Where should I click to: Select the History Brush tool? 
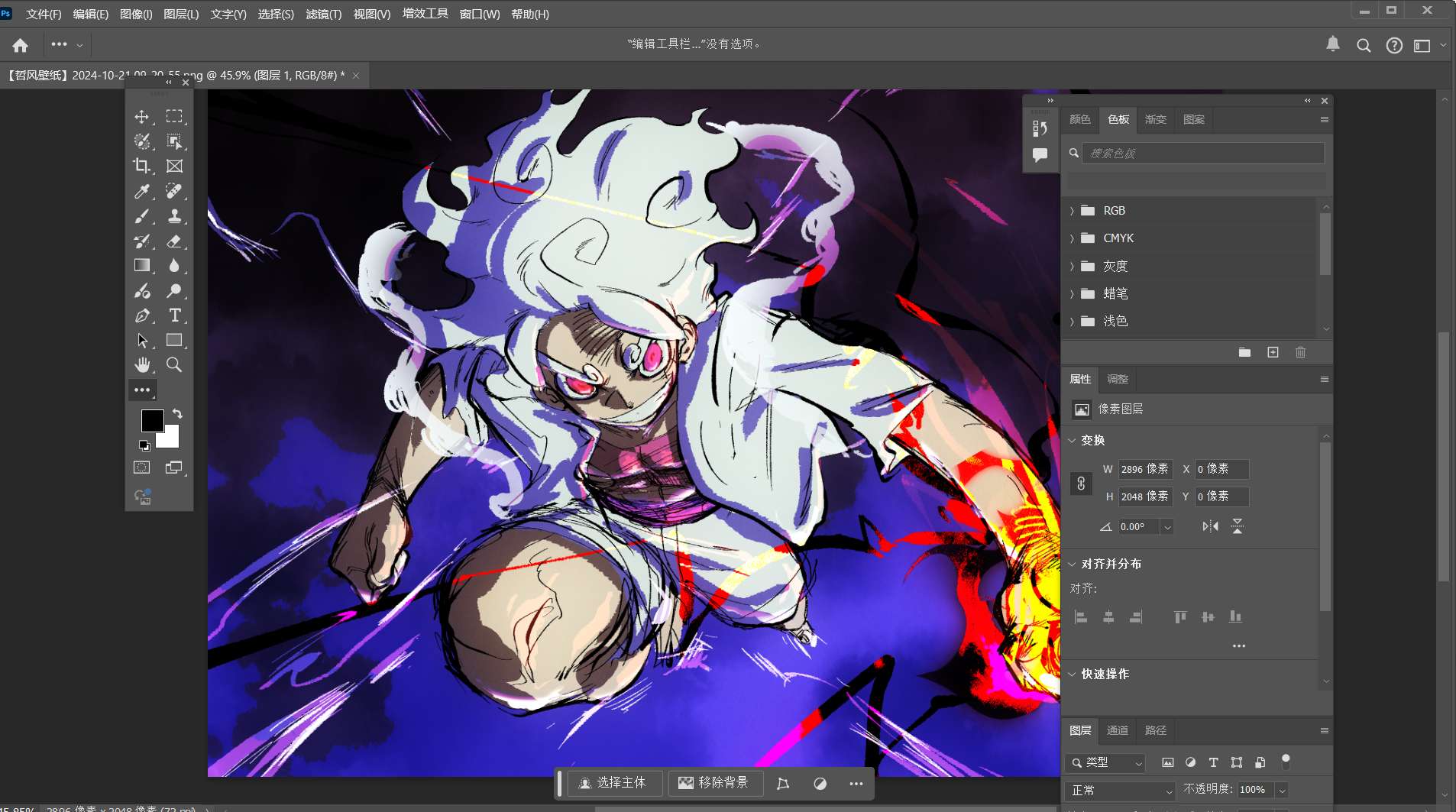[142, 241]
